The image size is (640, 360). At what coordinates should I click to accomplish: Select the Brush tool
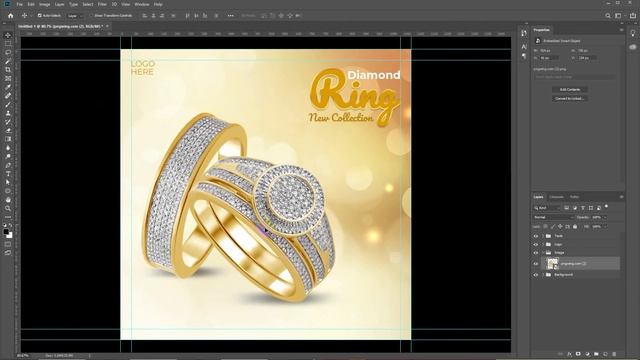coord(8,104)
